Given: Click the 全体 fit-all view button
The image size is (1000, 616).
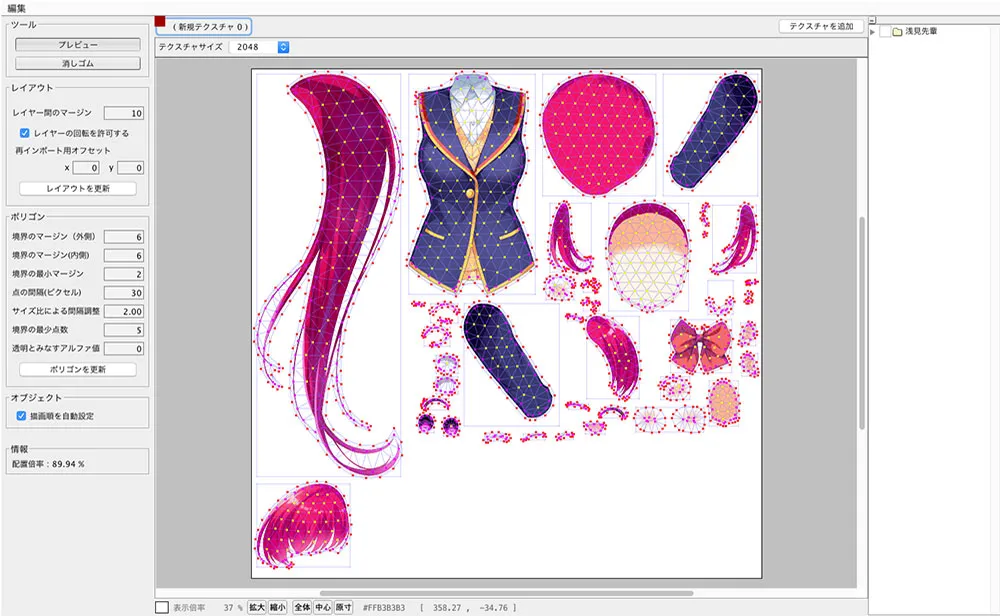Looking at the screenshot, I should click(x=301, y=607).
